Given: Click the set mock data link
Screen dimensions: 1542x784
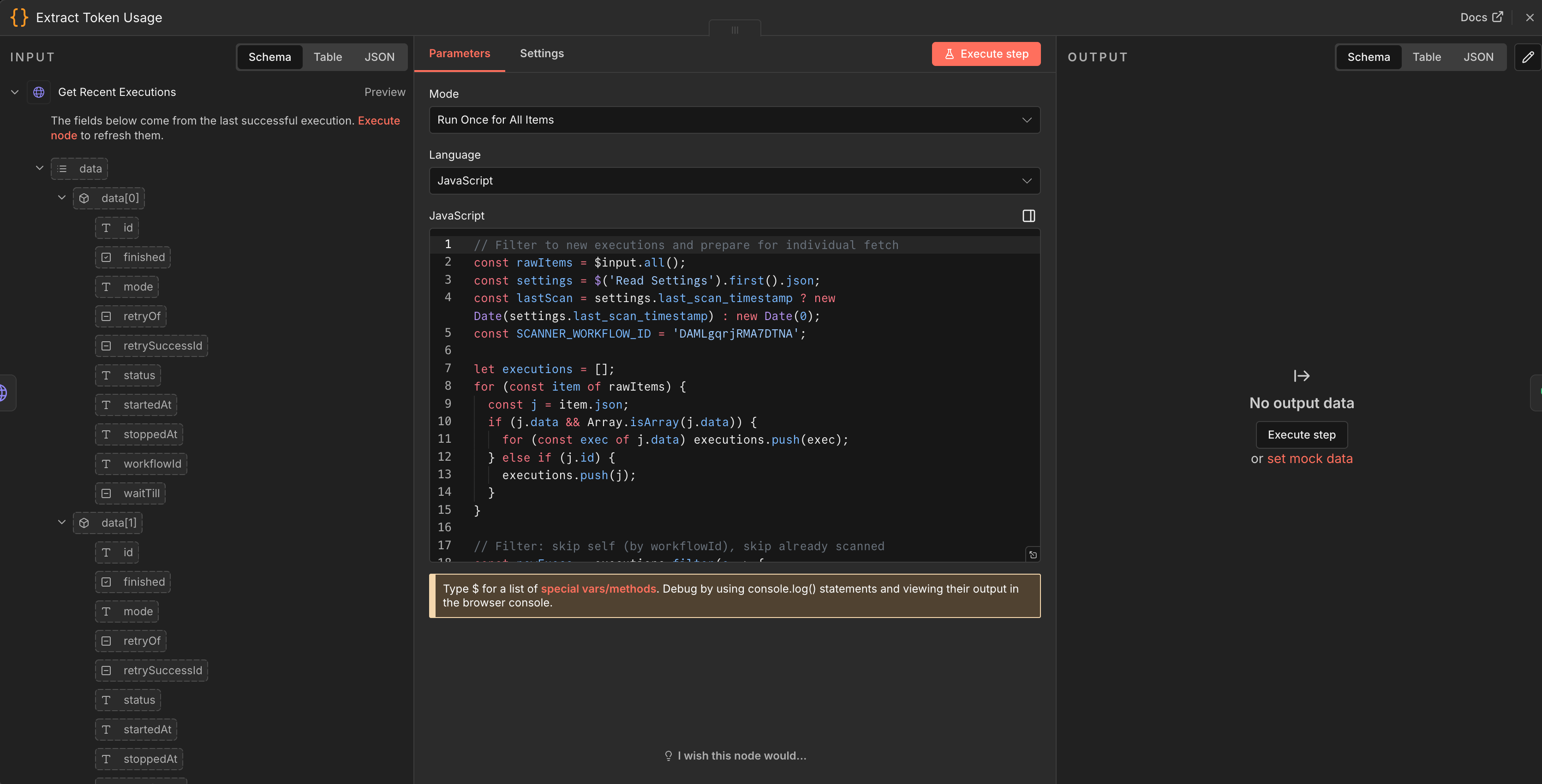Looking at the screenshot, I should click(x=1309, y=458).
